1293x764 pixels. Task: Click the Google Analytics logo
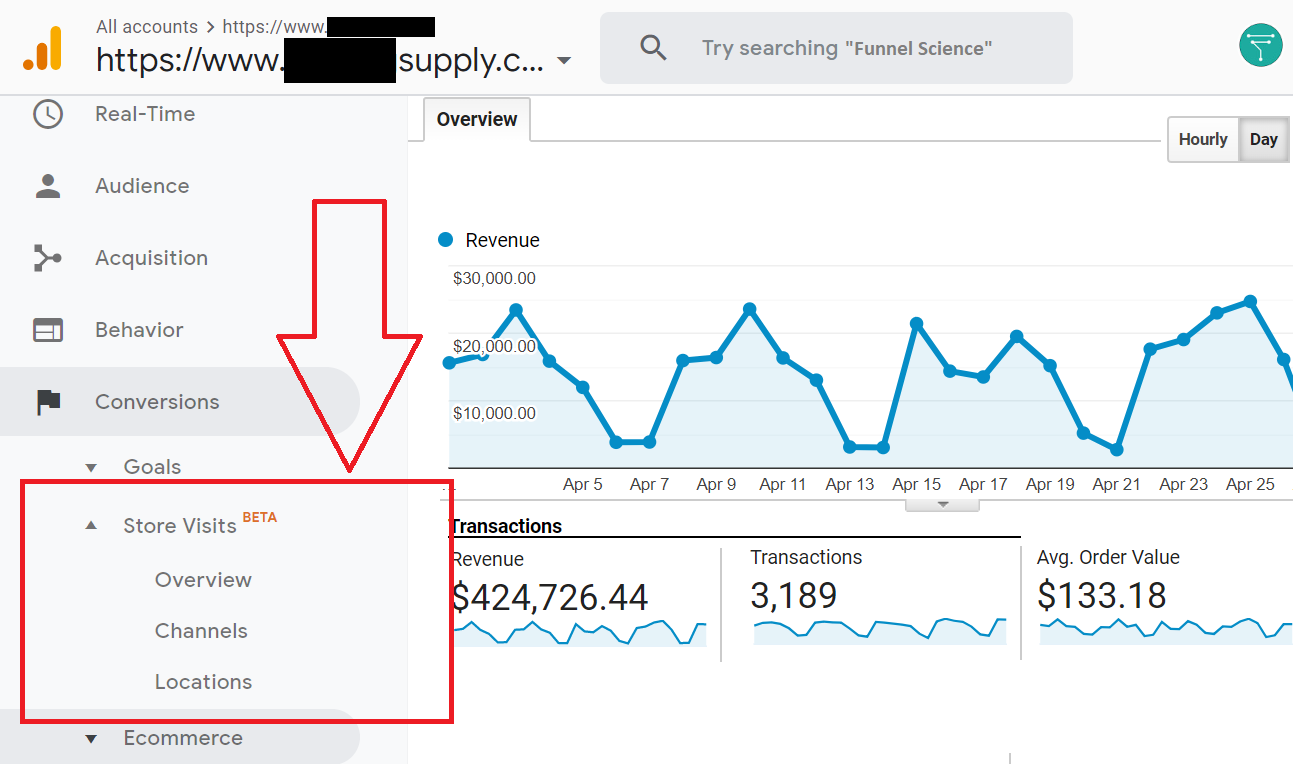pos(39,46)
